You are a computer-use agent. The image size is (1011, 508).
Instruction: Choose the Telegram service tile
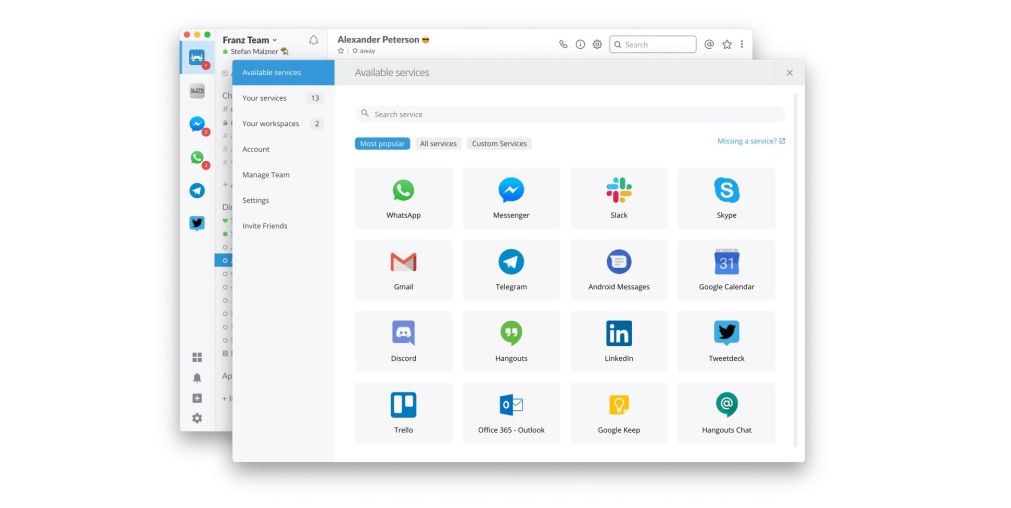[x=511, y=269]
